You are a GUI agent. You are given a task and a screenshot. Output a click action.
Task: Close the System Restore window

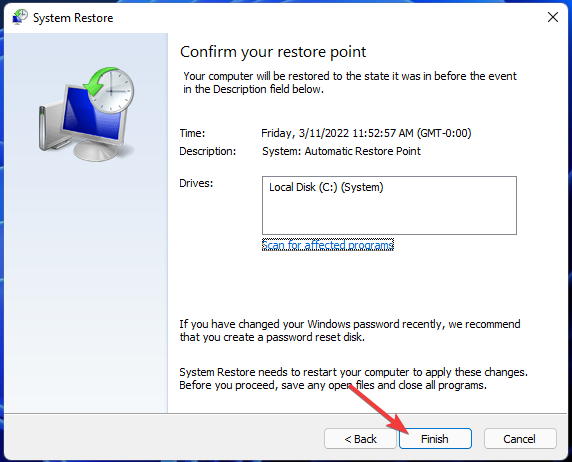553,17
